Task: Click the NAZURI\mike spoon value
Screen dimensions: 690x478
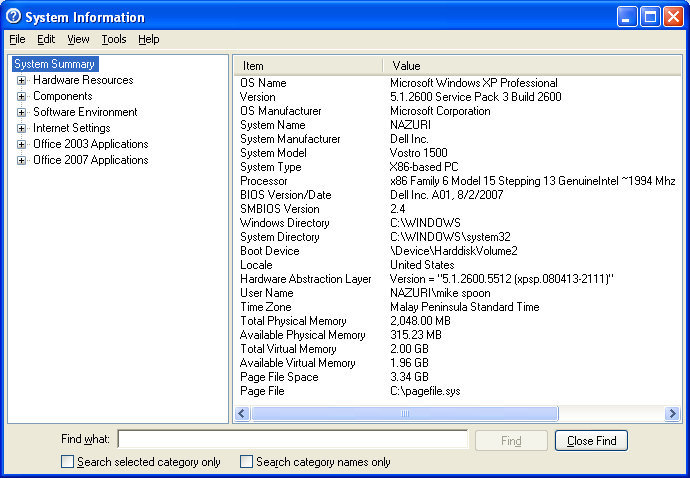Action: [440, 293]
